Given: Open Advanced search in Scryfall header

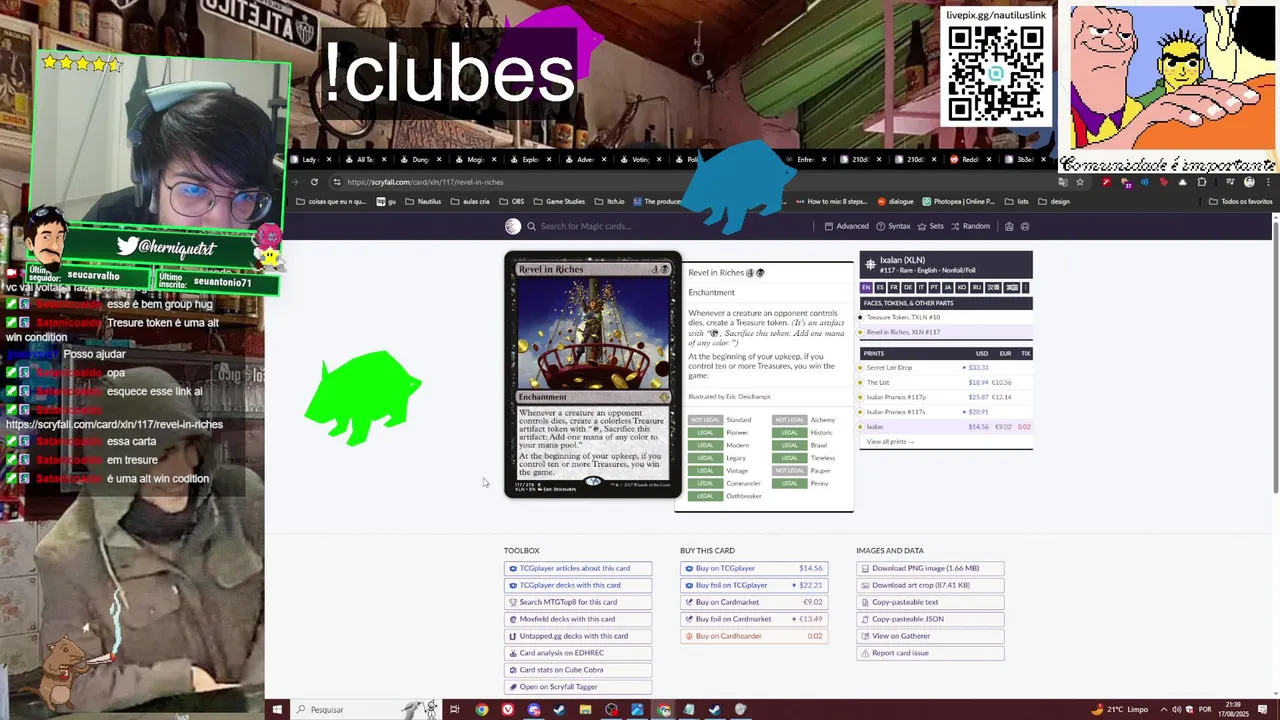Looking at the screenshot, I should (x=847, y=226).
